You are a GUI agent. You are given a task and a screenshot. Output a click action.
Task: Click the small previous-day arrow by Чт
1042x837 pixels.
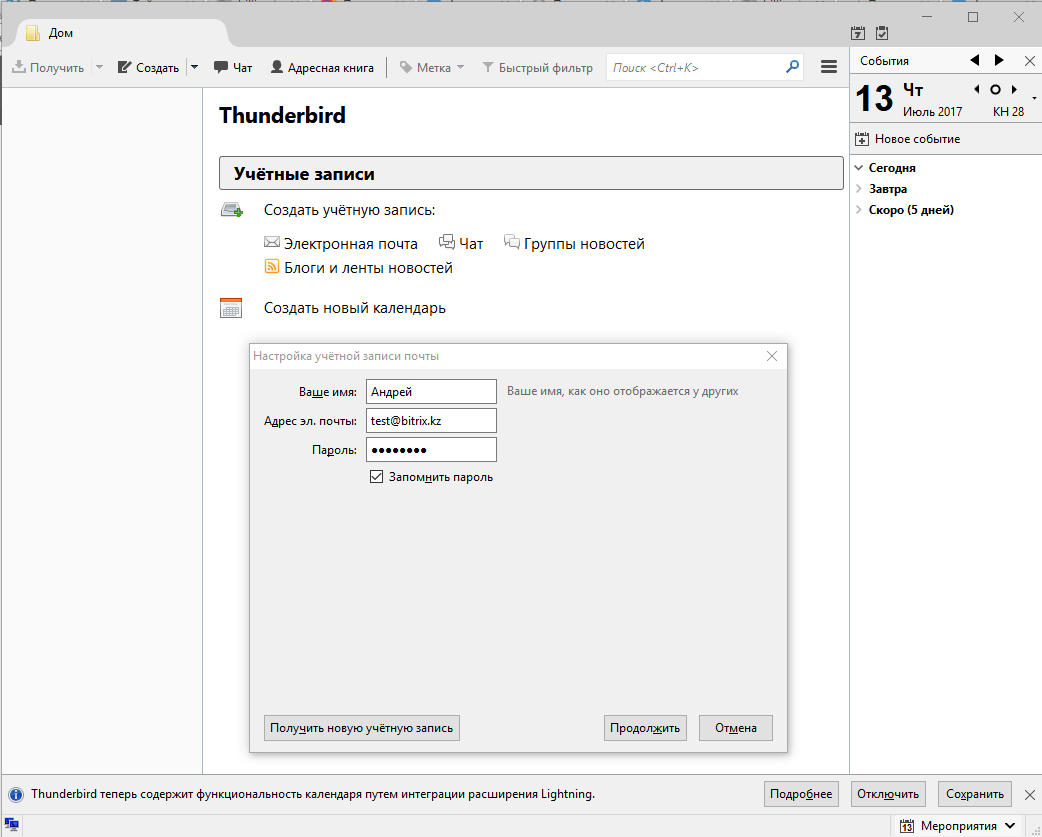tap(976, 89)
